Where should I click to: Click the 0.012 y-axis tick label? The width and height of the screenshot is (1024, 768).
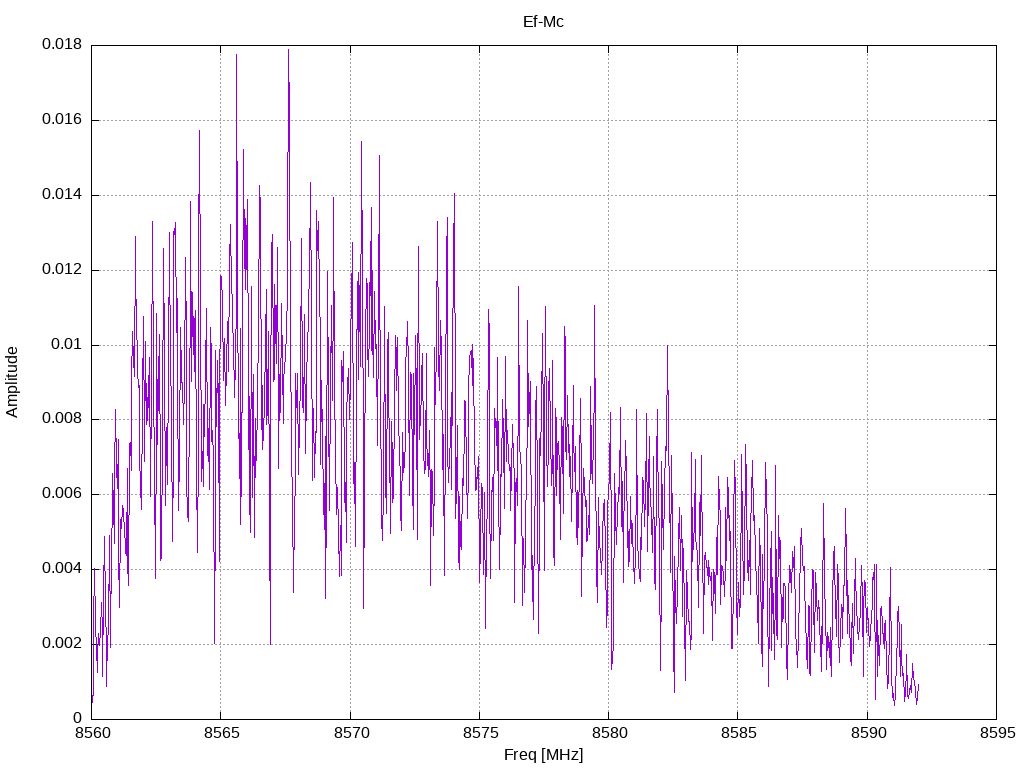tap(62, 269)
